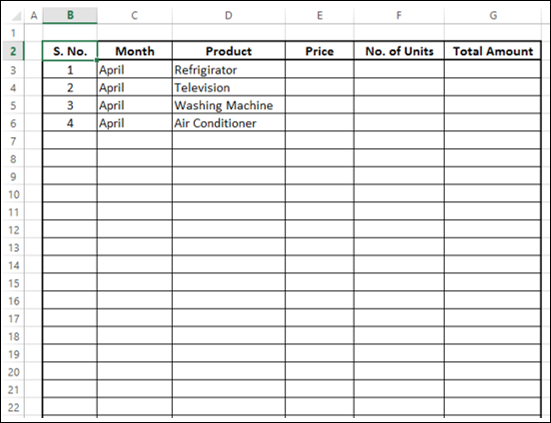This screenshot has height=423, width=551.
Task: Select column A header
Action: pos(34,15)
